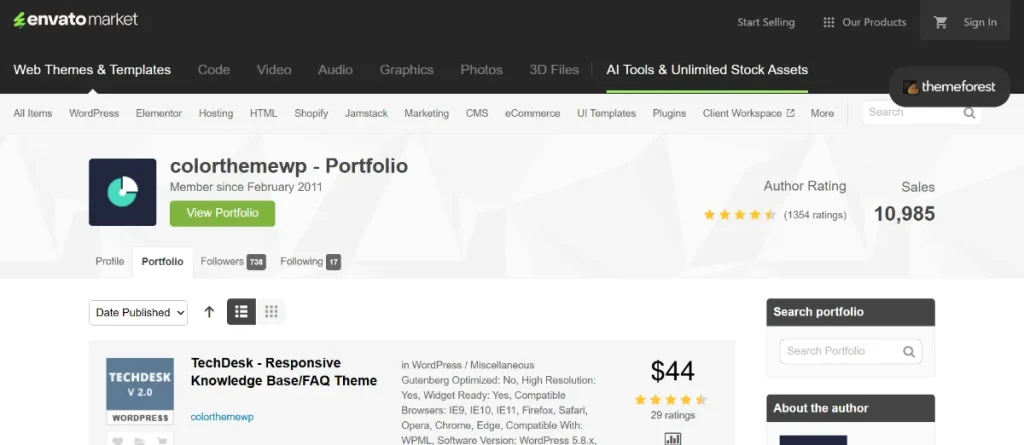Focus the Search Portfolio input field

click(850, 352)
